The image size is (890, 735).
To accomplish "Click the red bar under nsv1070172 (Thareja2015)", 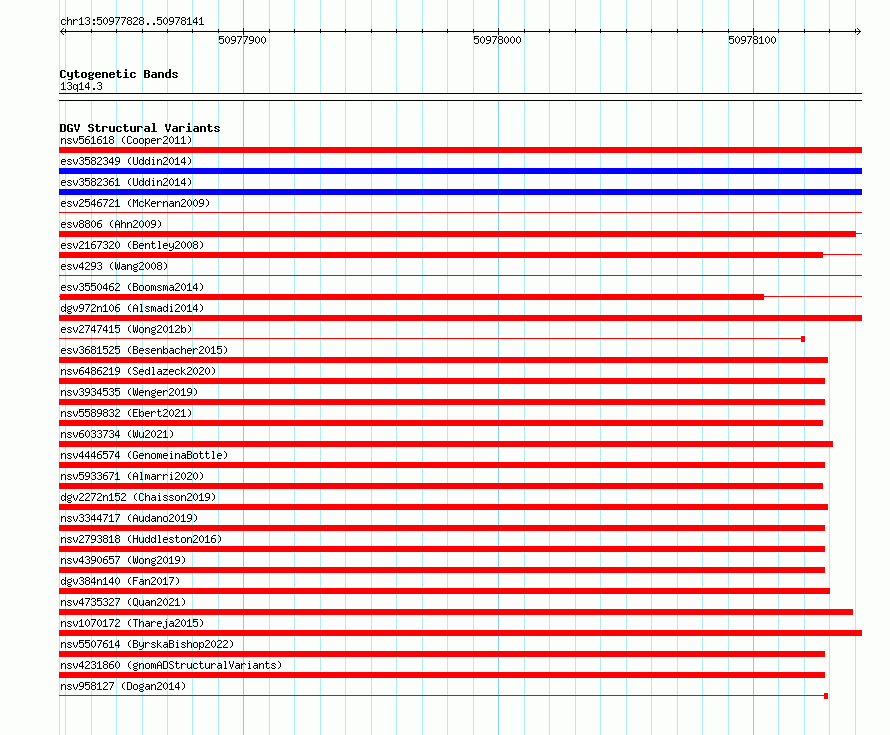I will [460, 633].
